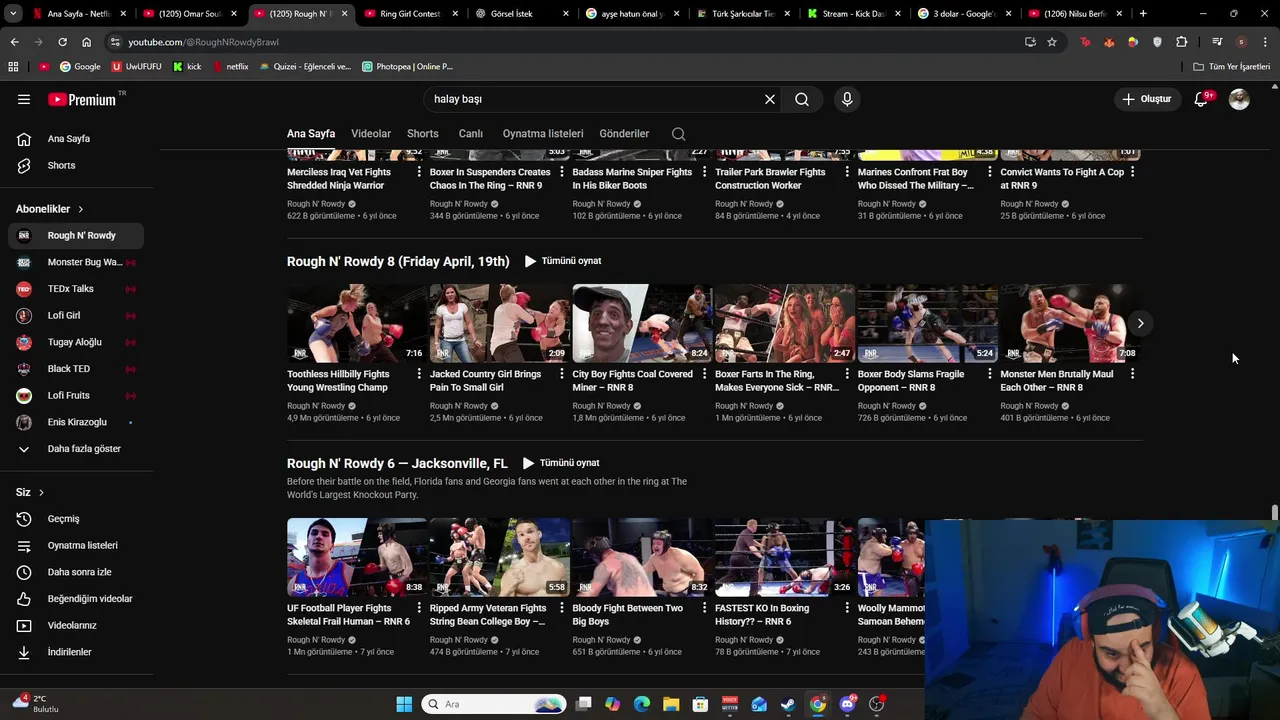Open Jacked Country Girl video thumbnail

[x=500, y=323]
